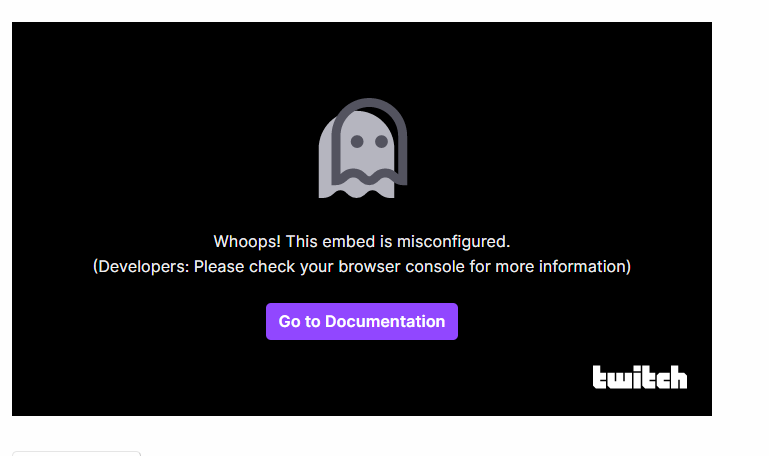Click the word 'Developers:' in the parenthetical hint
The width and height of the screenshot is (769, 456).
point(143,267)
